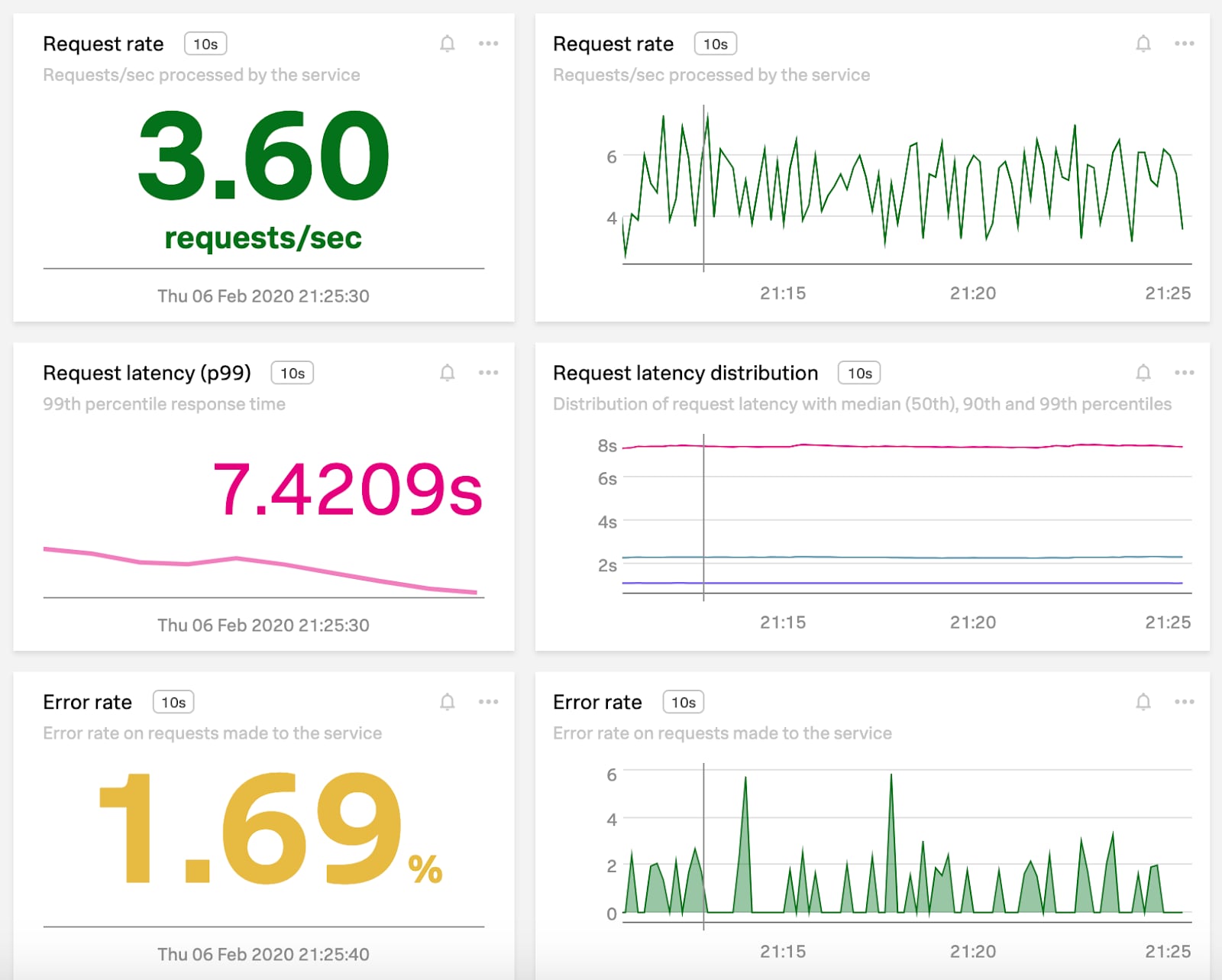1222x980 pixels.
Task: Open more options on Error rate value panel
Action: click(489, 702)
